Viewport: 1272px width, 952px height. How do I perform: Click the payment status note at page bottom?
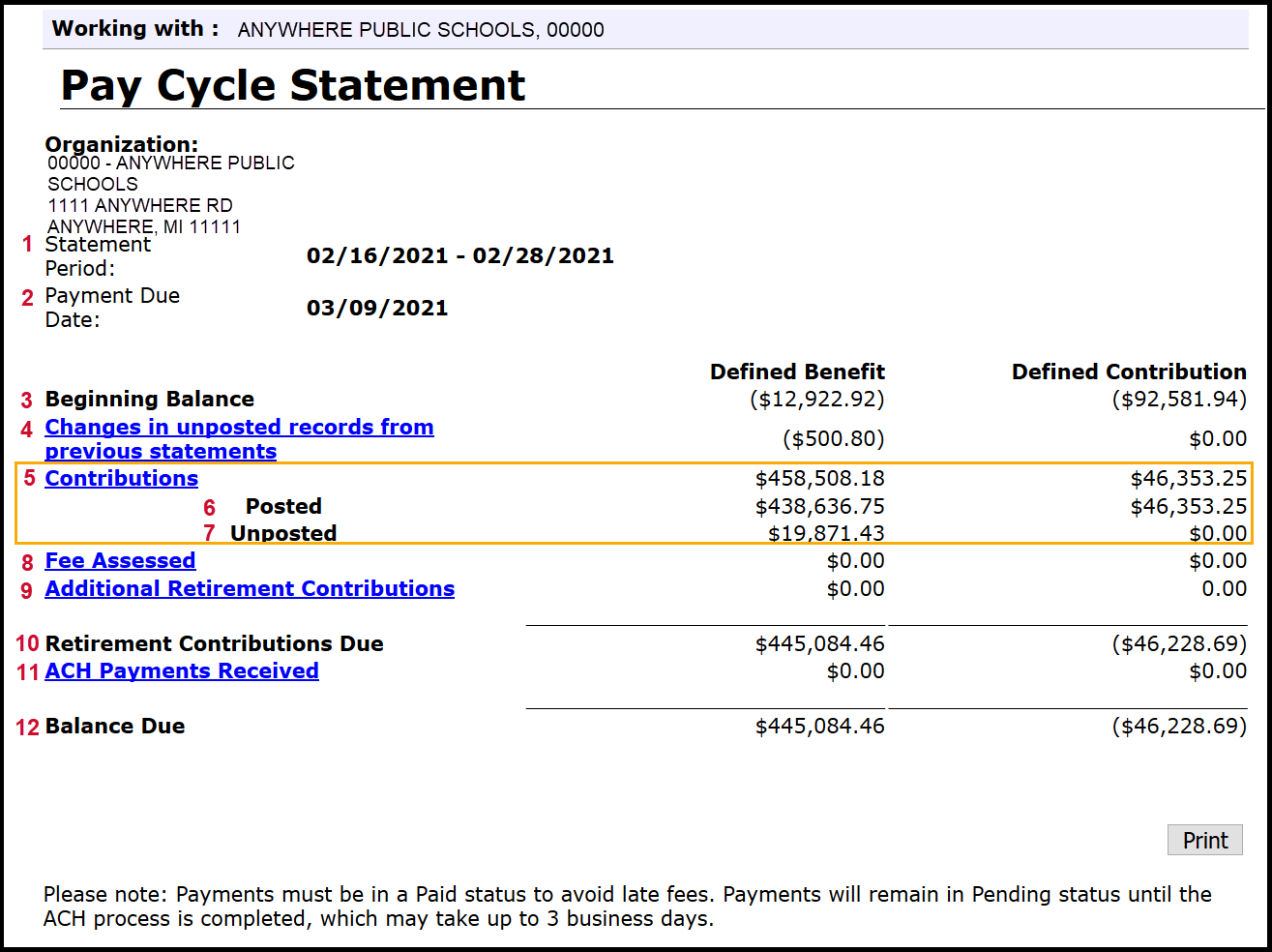tap(626, 906)
